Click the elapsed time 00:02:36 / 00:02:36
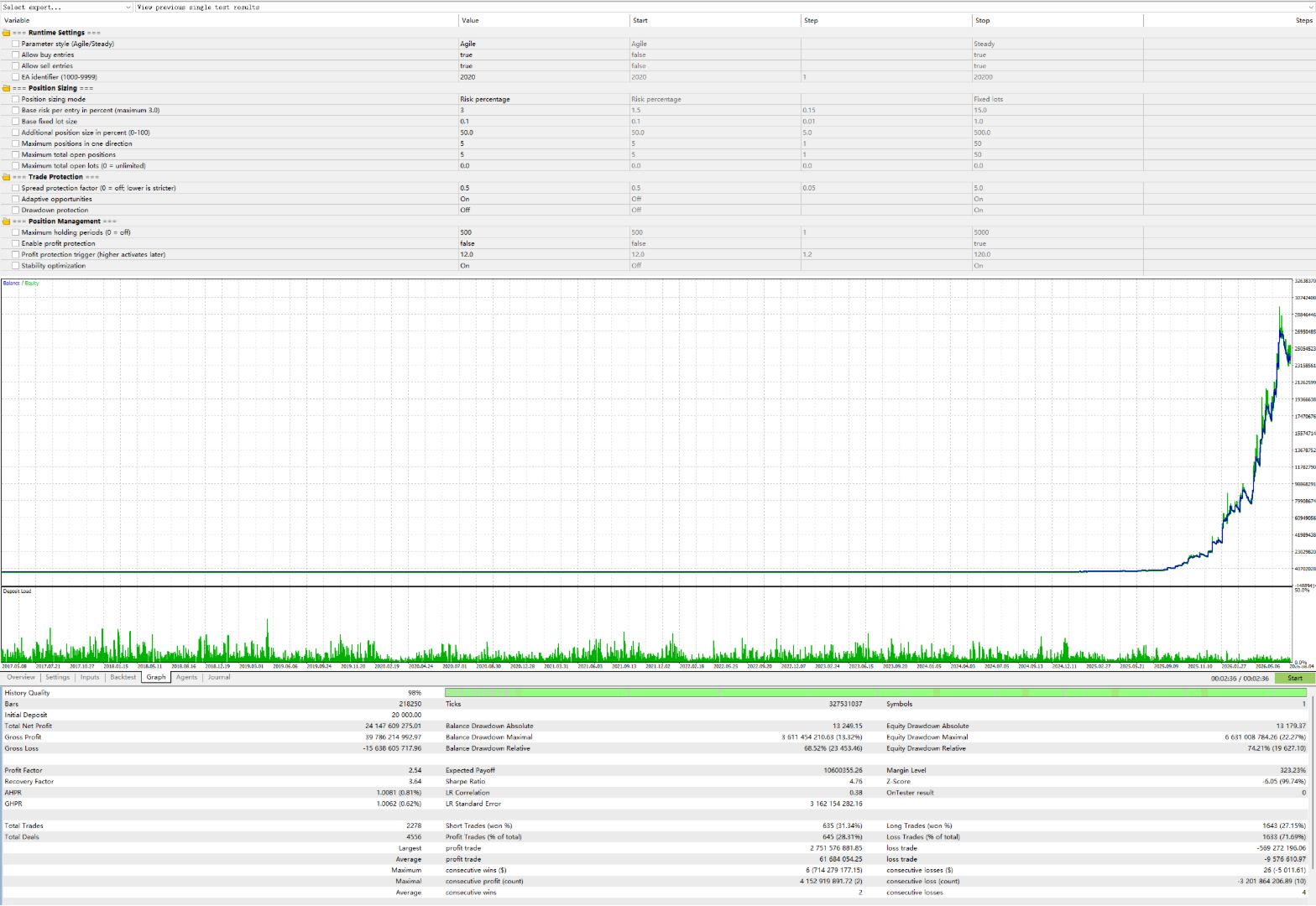 [x=1240, y=678]
